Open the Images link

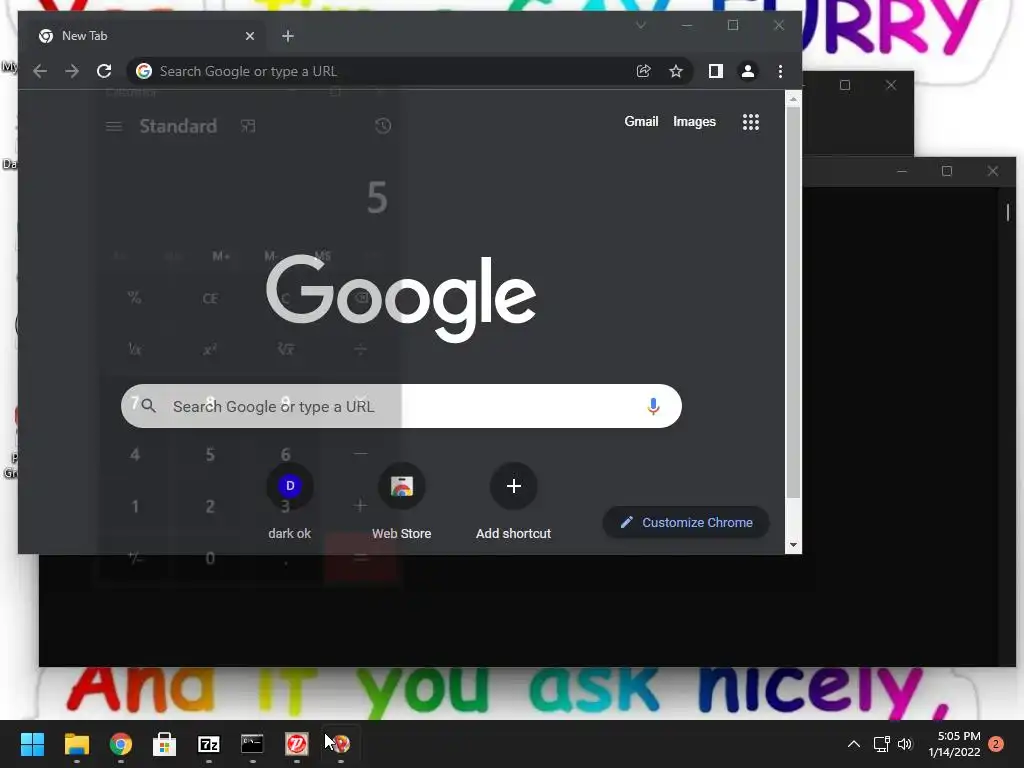694,121
